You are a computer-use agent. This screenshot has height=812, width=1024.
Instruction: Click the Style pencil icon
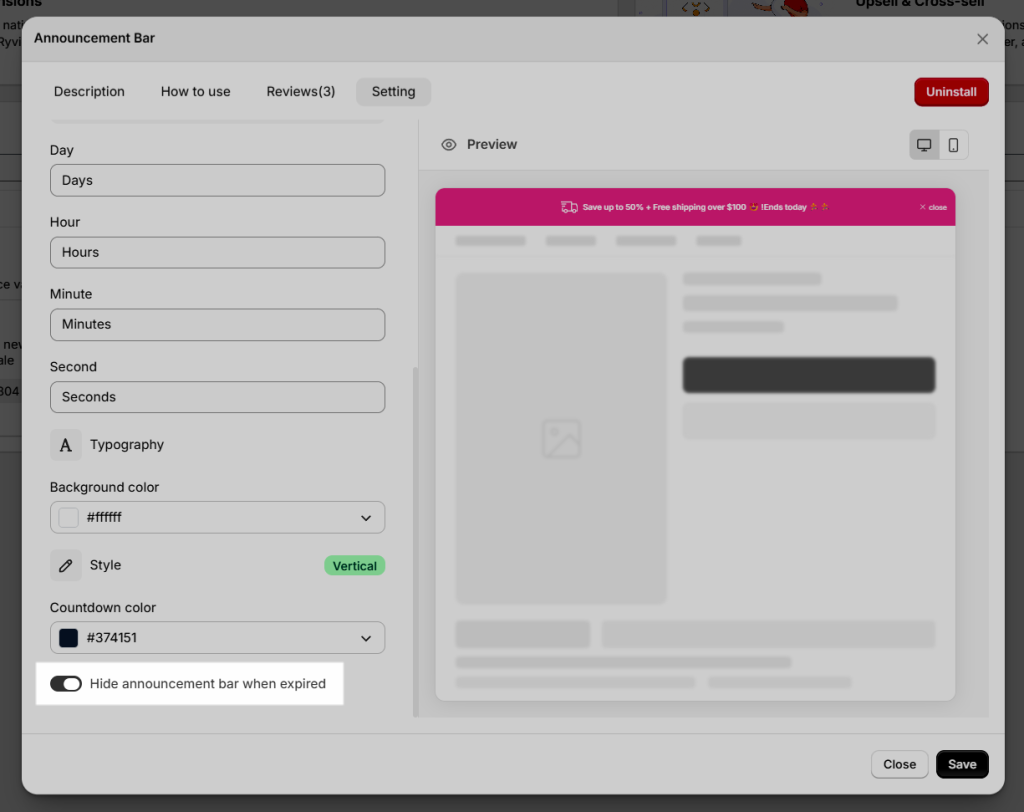pyautogui.click(x=66, y=565)
